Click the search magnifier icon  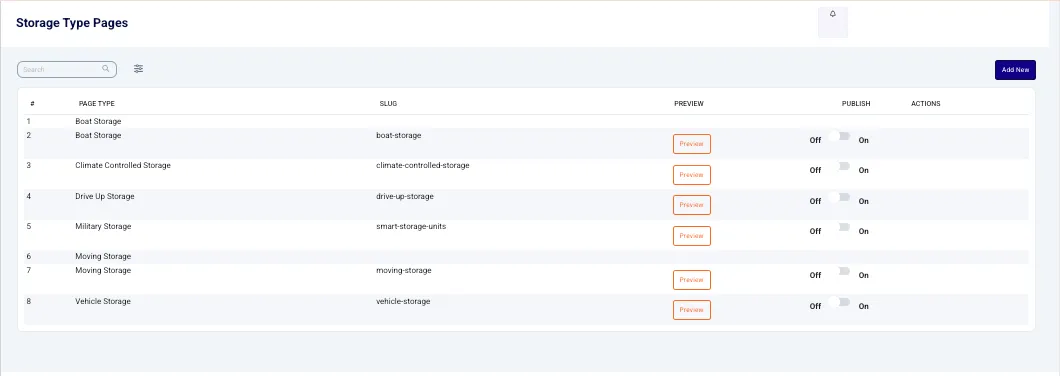105,68
